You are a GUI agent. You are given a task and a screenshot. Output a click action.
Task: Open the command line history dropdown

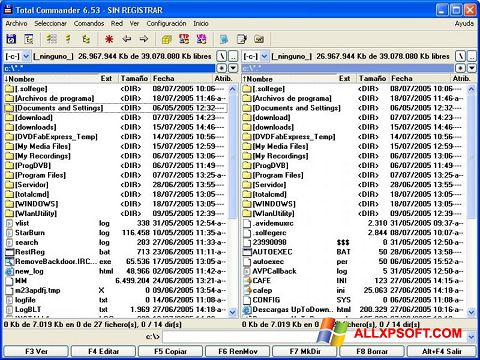click(471, 337)
